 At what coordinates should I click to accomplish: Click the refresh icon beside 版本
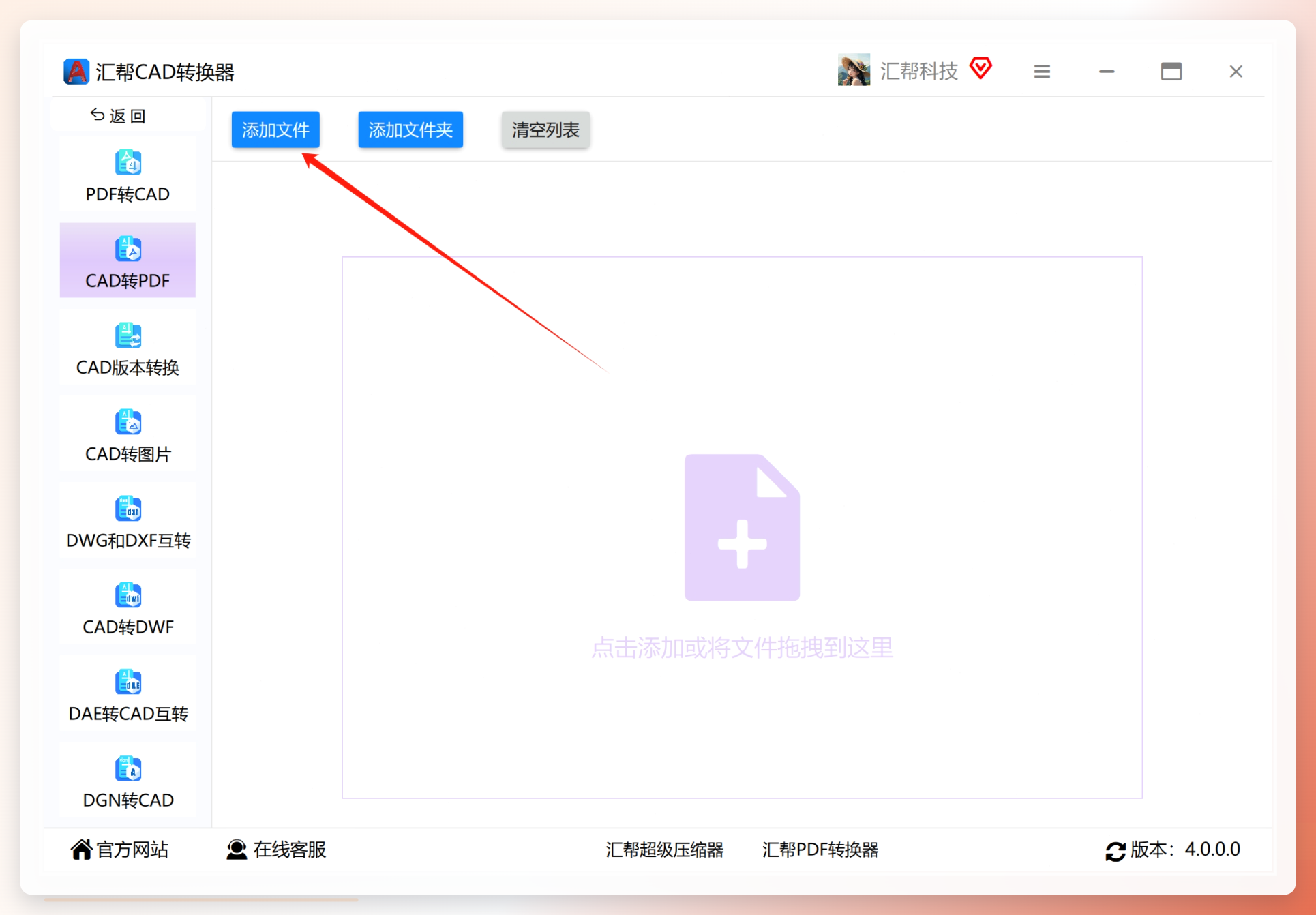[x=1116, y=851]
